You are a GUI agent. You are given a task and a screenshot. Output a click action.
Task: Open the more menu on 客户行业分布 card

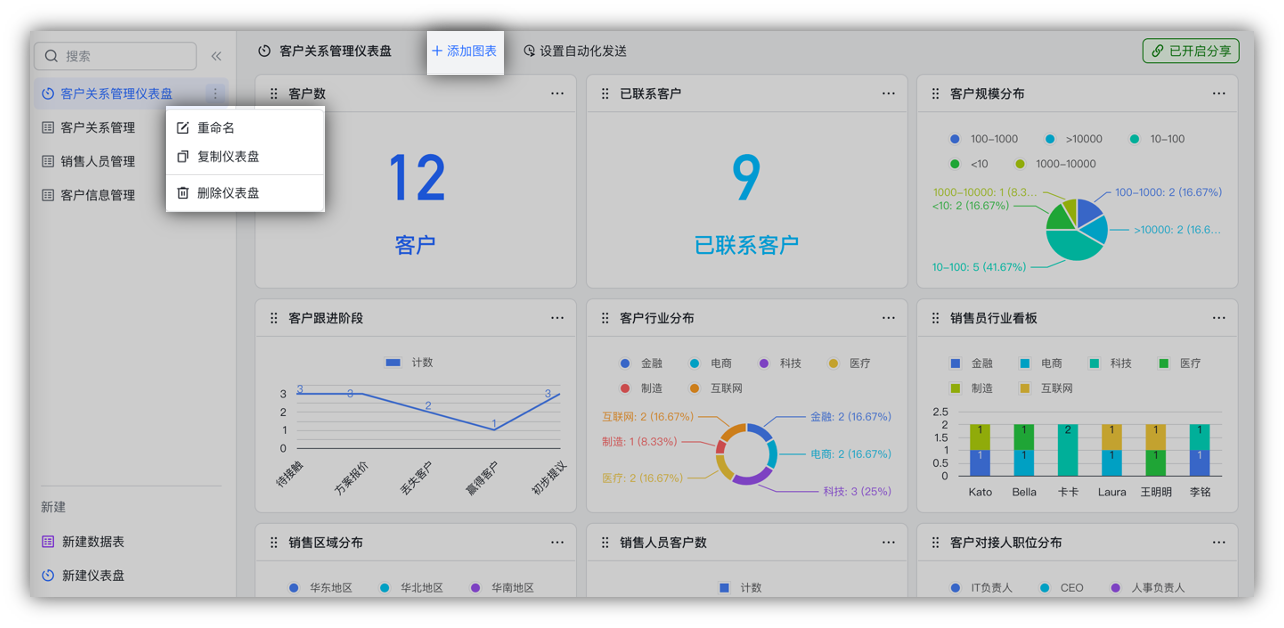(x=888, y=318)
